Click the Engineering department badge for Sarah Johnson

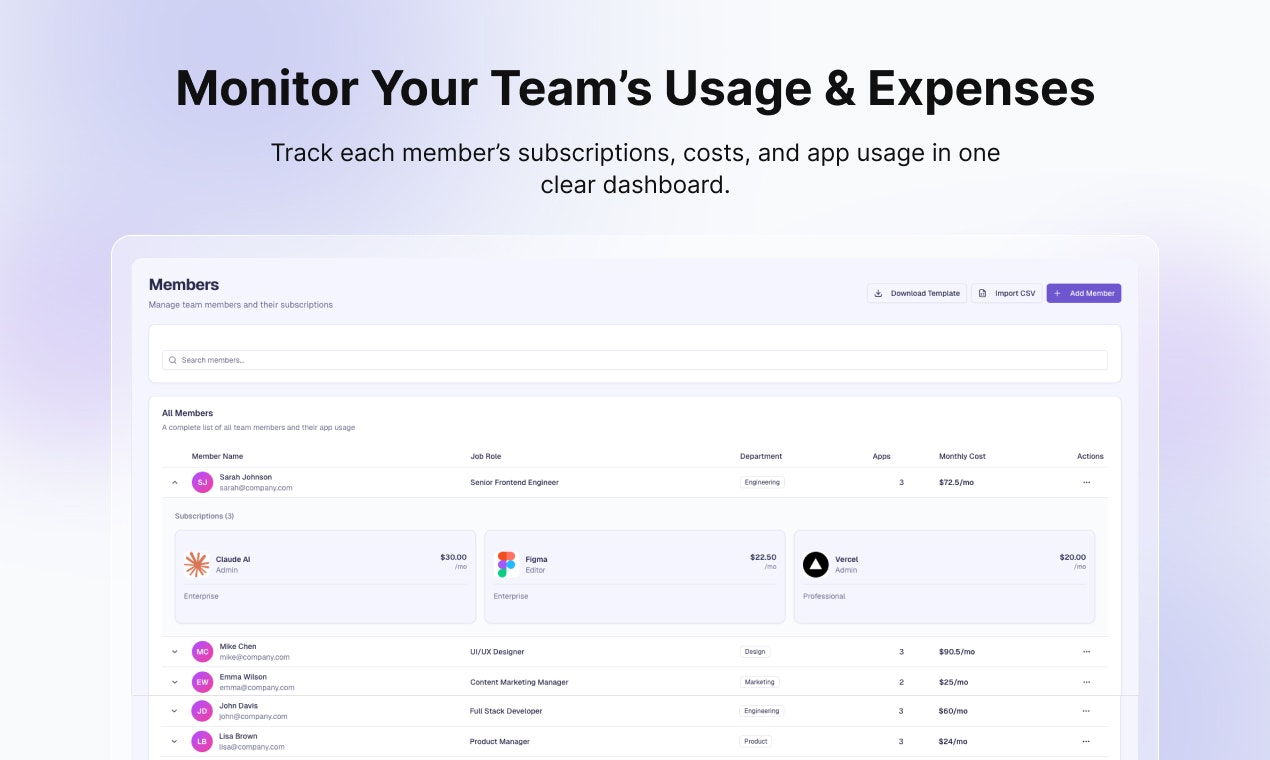pos(761,482)
